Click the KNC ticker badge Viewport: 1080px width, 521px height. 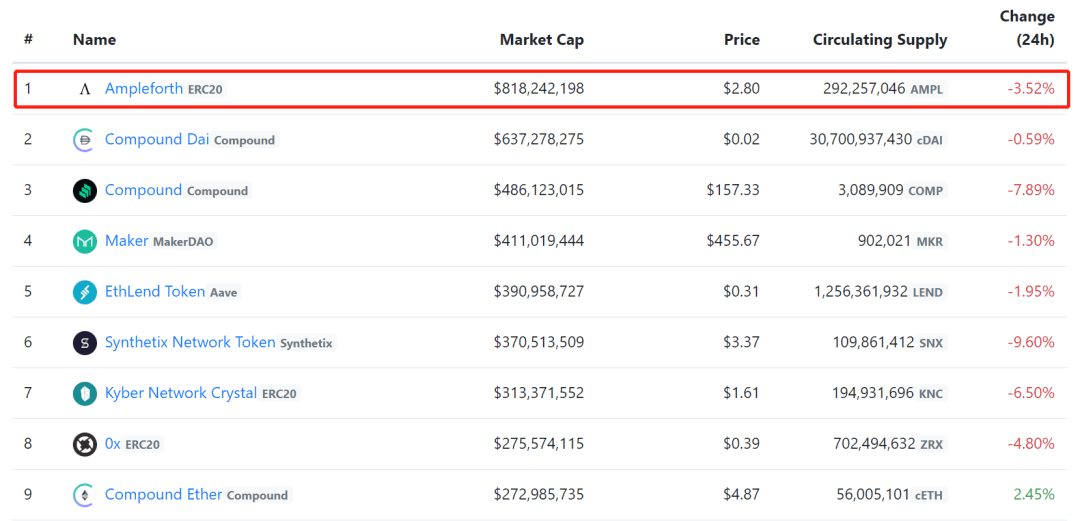(931, 394)
